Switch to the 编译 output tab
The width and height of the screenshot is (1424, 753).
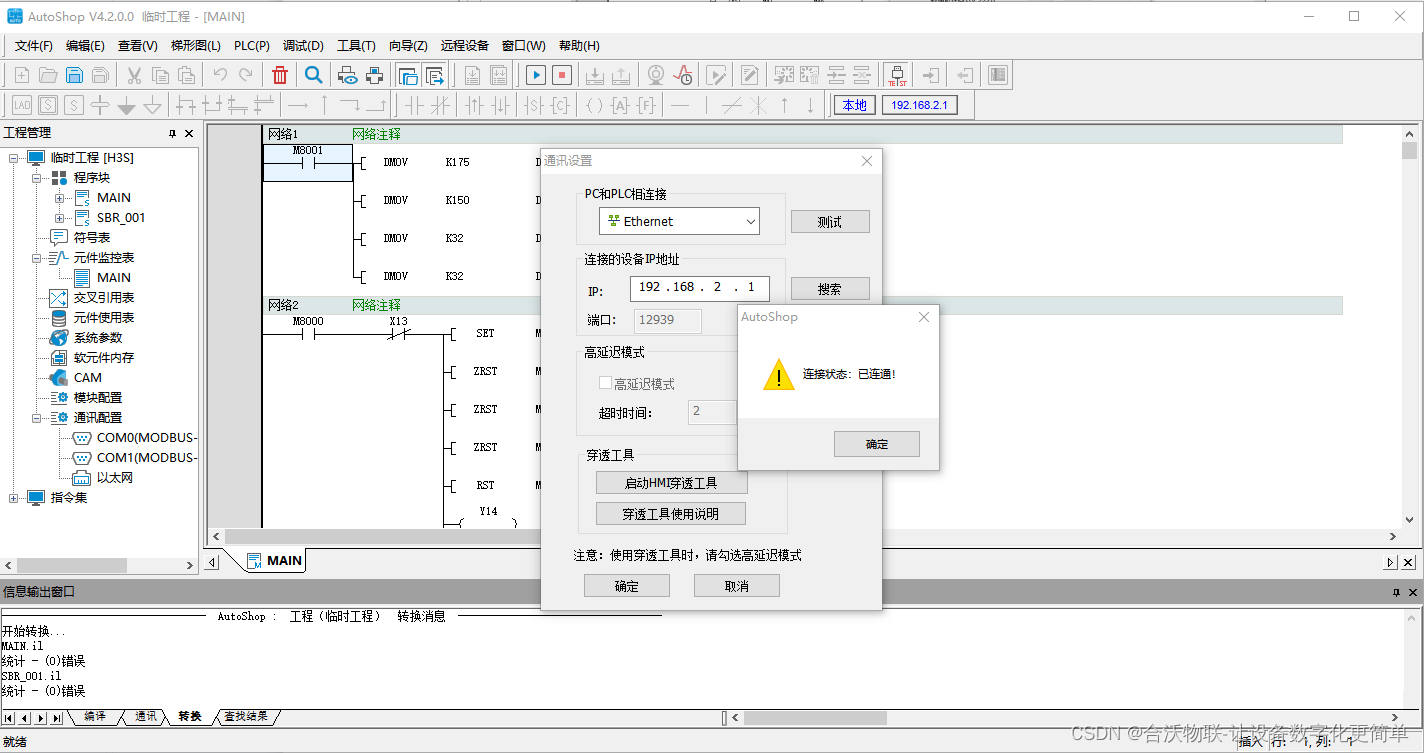pyautogui.click(x=95, y=717)
